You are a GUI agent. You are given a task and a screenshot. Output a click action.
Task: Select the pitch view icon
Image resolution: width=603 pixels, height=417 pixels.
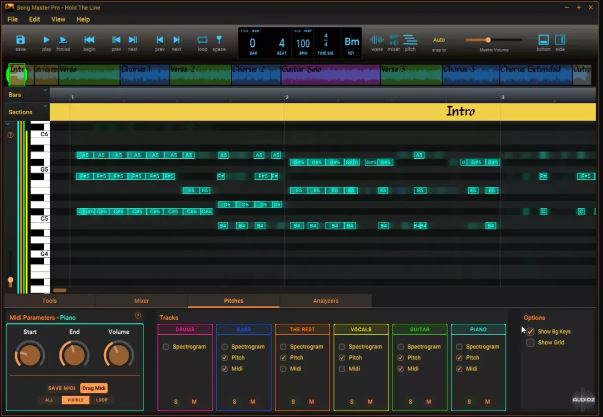point(410,40)
